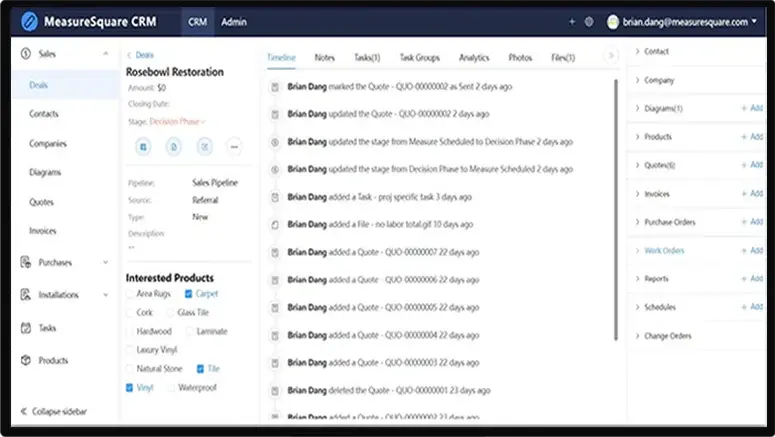Click the user avatar icon
The height and width of the screenshot is (437, 775).
(x=613, y=22)
